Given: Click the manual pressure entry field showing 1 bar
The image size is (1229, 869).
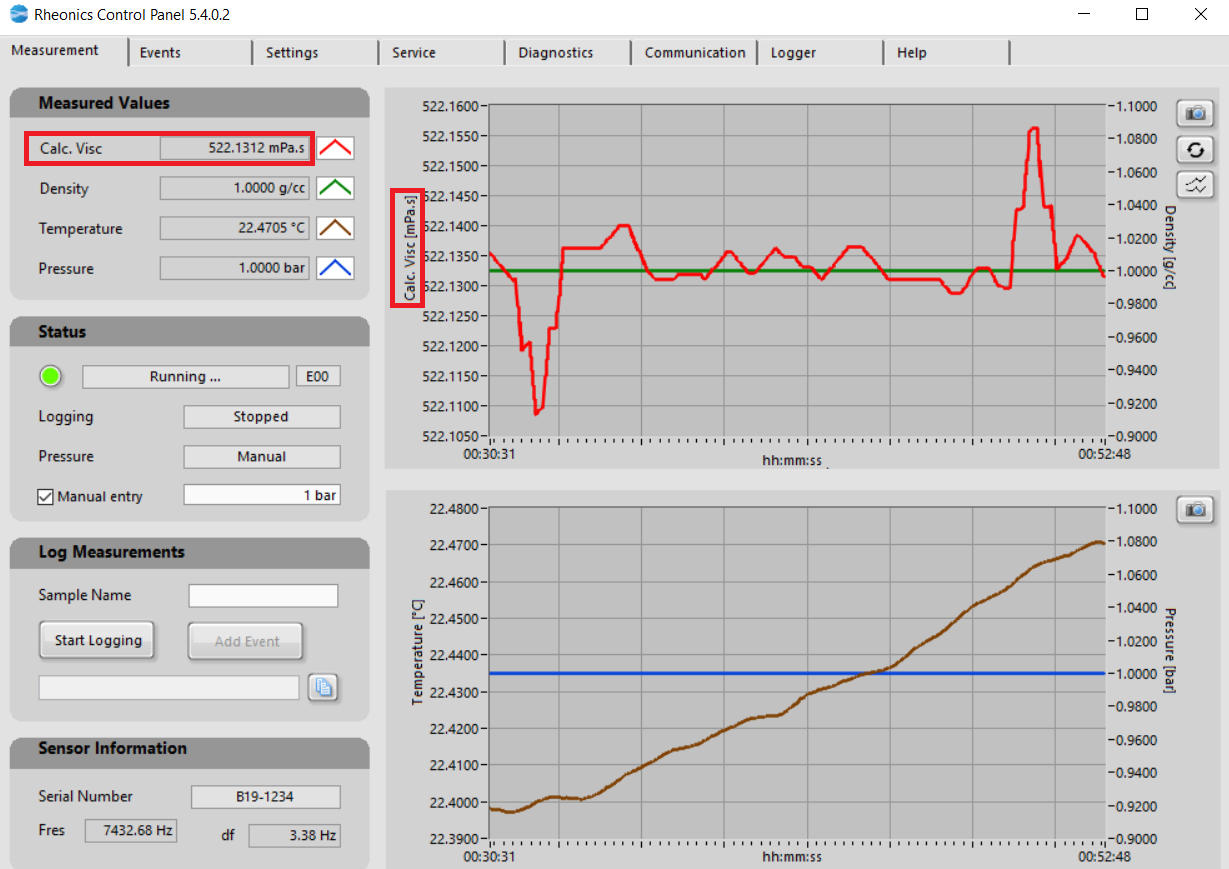Looking at the screenshot, I should 262,495.
